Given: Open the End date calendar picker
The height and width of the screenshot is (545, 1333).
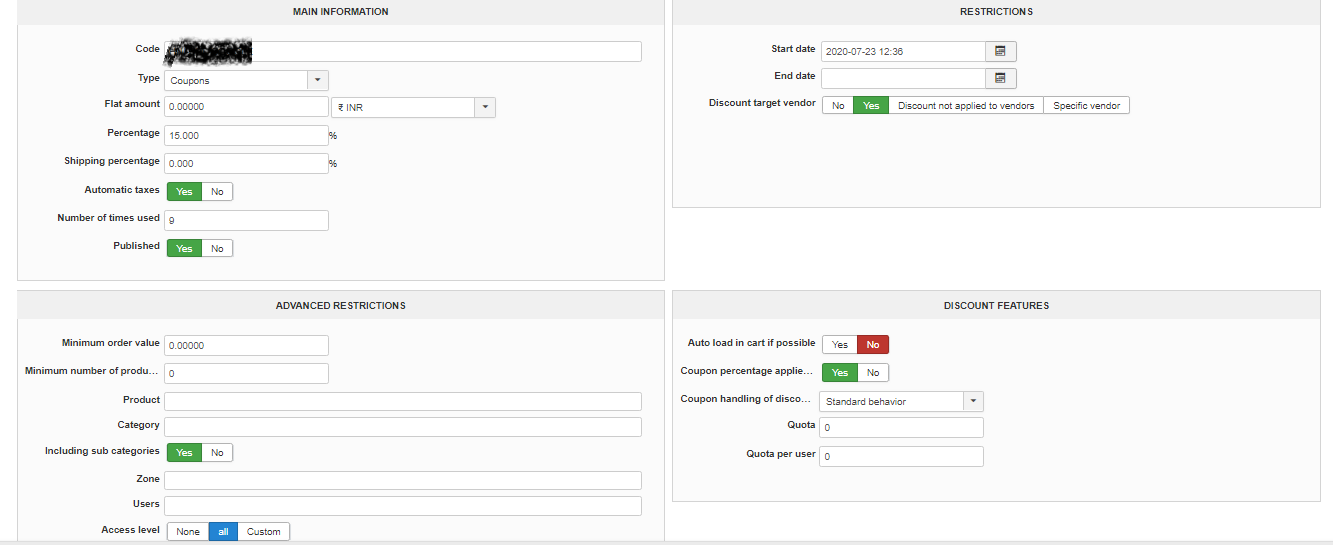Looking at the screenshot, I should 1000,78.
